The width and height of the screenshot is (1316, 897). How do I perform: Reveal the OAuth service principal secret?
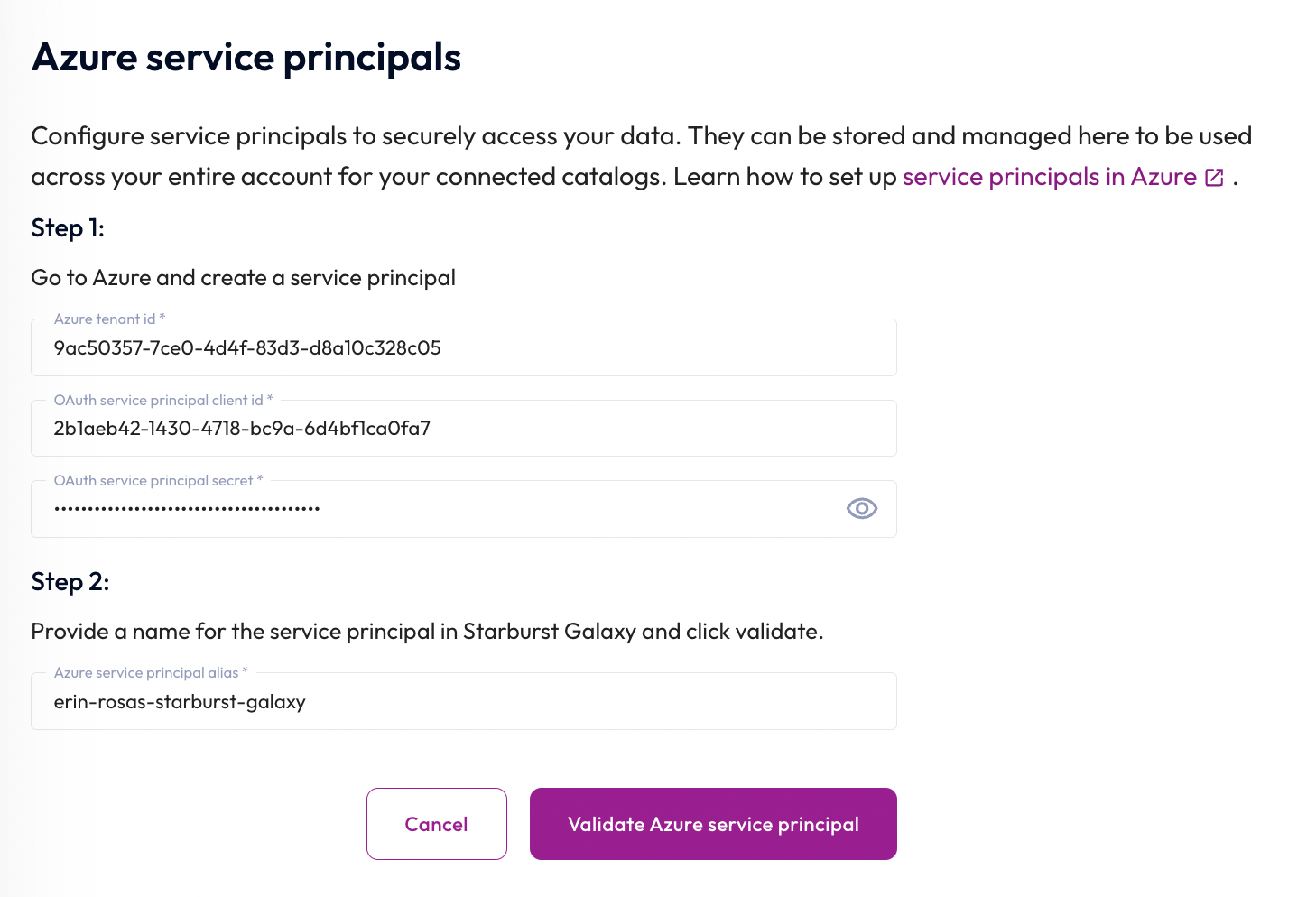point(861,508)
